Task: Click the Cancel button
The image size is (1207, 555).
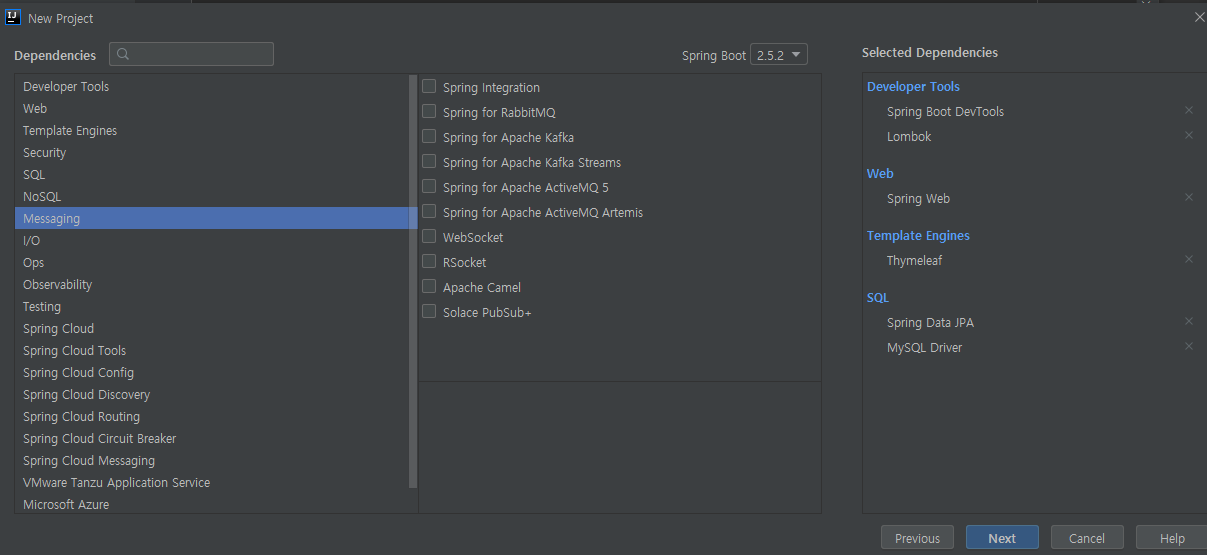Action: [x=1087, y=538]
